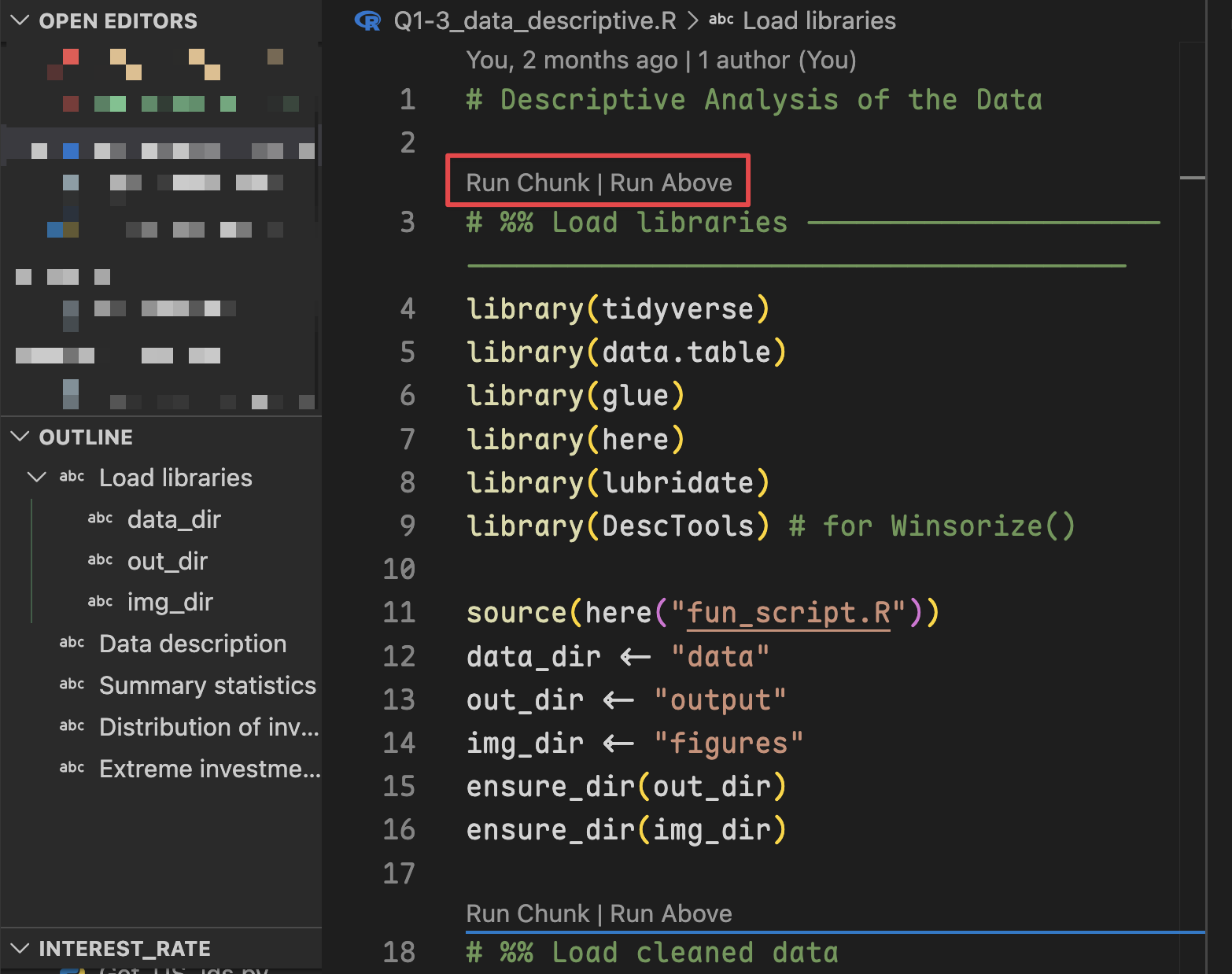The image size is (1232, 974).
Task: Click the minimap scrollbar marker at right edge
Action: point(1193,178)
